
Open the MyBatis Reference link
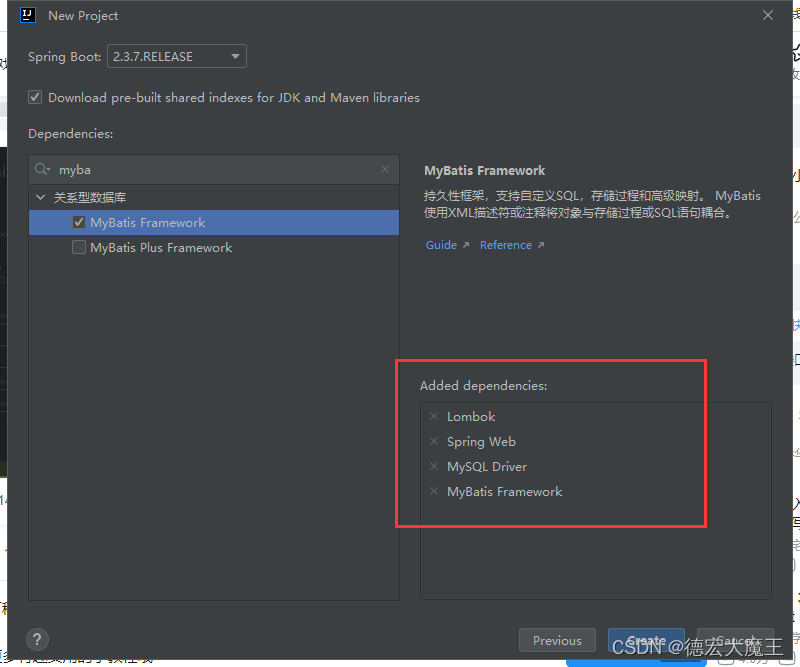pos(512,245)
